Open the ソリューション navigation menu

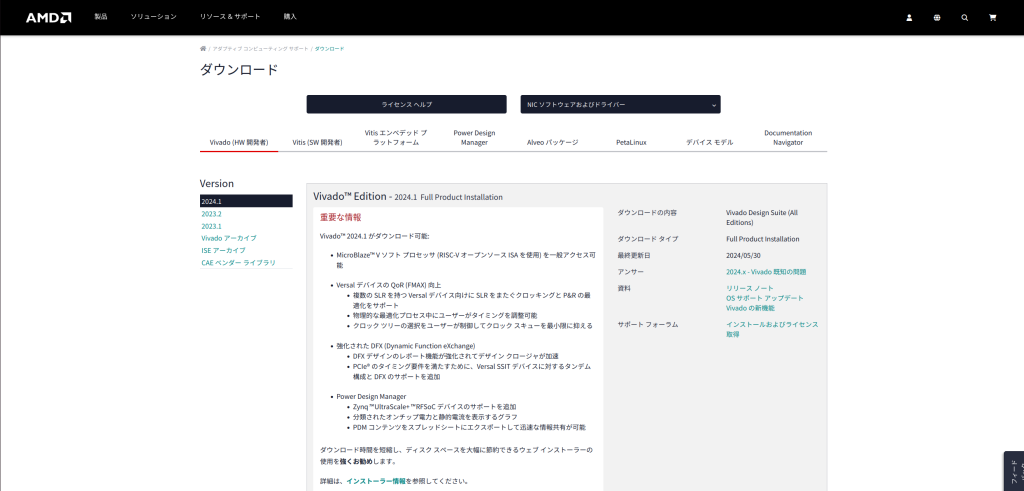(x=154, y=17)
